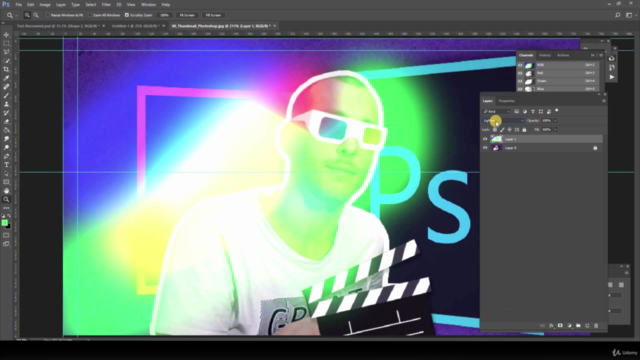Select the Horizontal Type tool
The height and width of the screenshot is (360, 640).
(x=6, y=165)
